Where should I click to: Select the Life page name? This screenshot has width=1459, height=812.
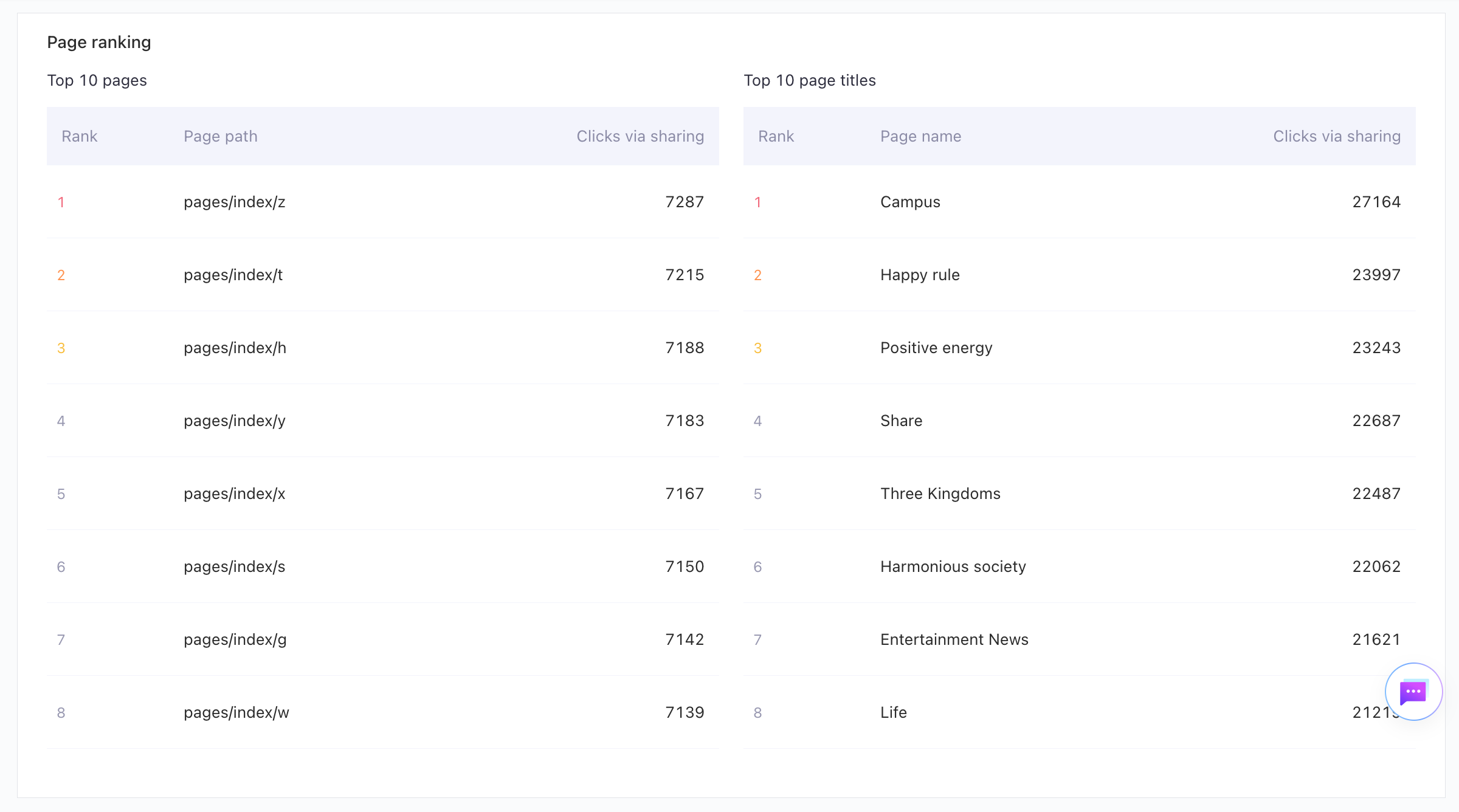pos(894,712)
